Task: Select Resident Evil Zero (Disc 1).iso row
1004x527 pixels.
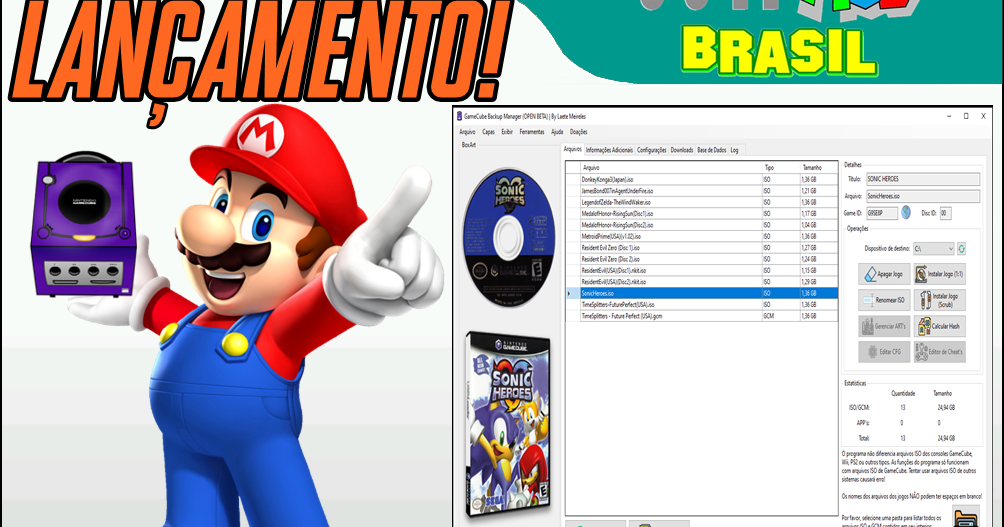Action: (701, 248)
